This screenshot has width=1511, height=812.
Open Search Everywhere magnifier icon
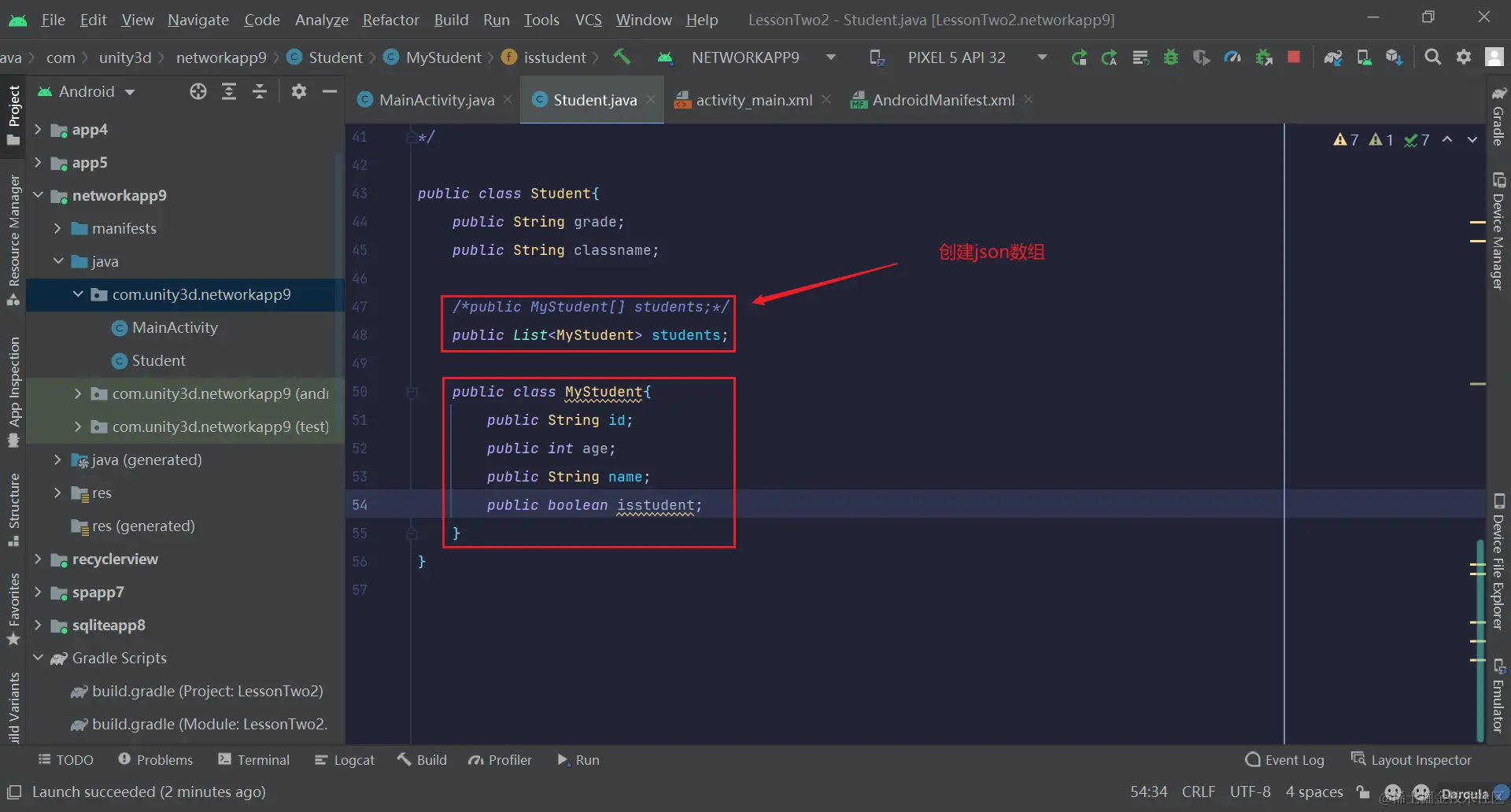[1433, 57]
